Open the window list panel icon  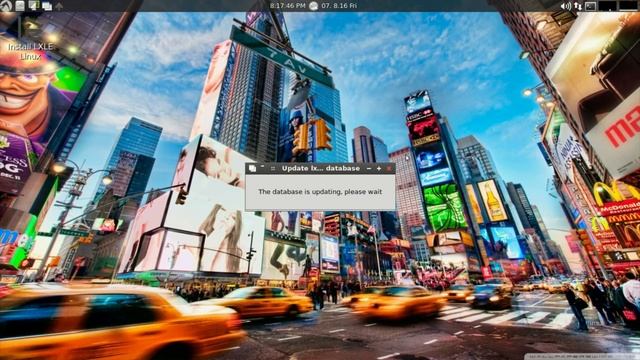(47, 6)
